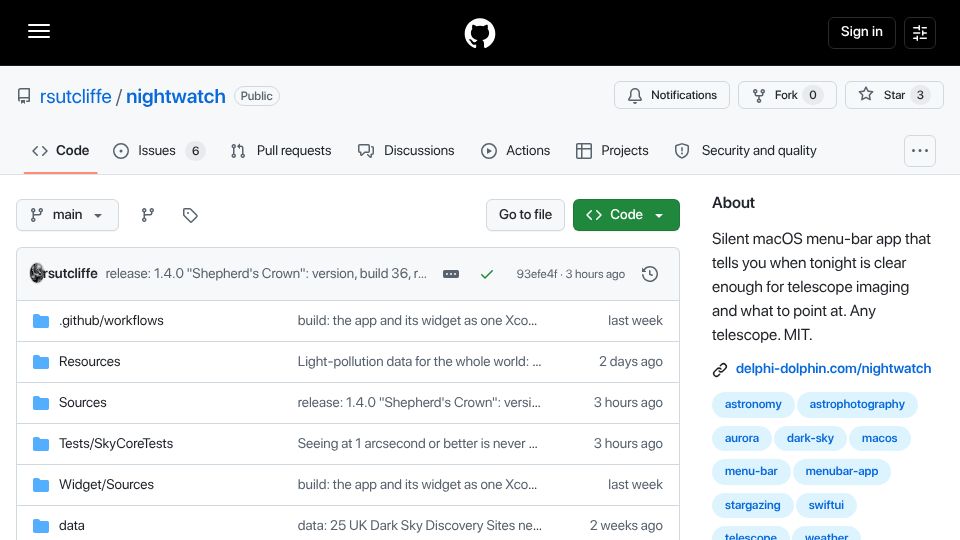This screenshot has height=540, width=960.
Task: Open the Security and quality tab
Action: click(746, 151)
